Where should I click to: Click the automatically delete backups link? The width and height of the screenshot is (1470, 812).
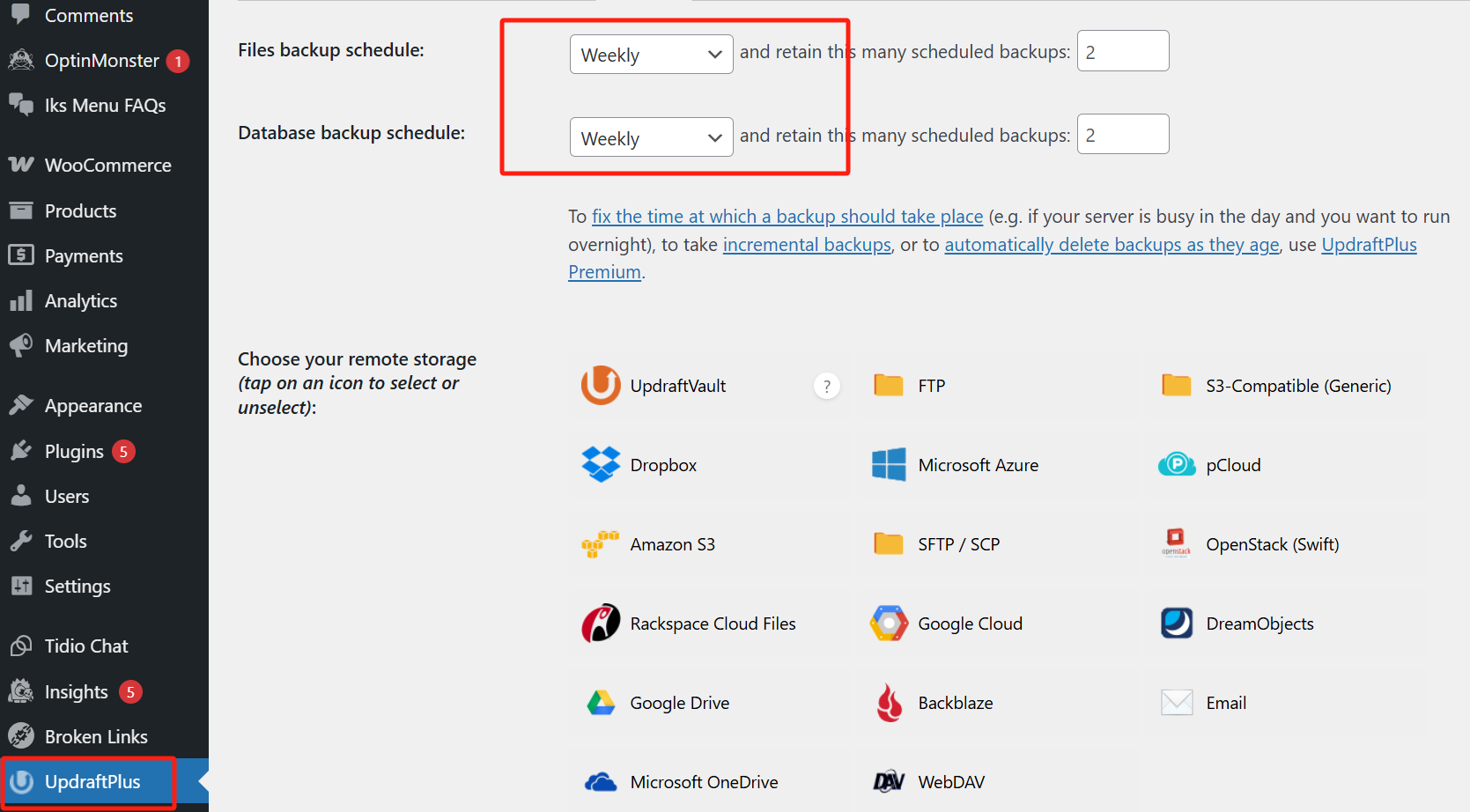1111,245
